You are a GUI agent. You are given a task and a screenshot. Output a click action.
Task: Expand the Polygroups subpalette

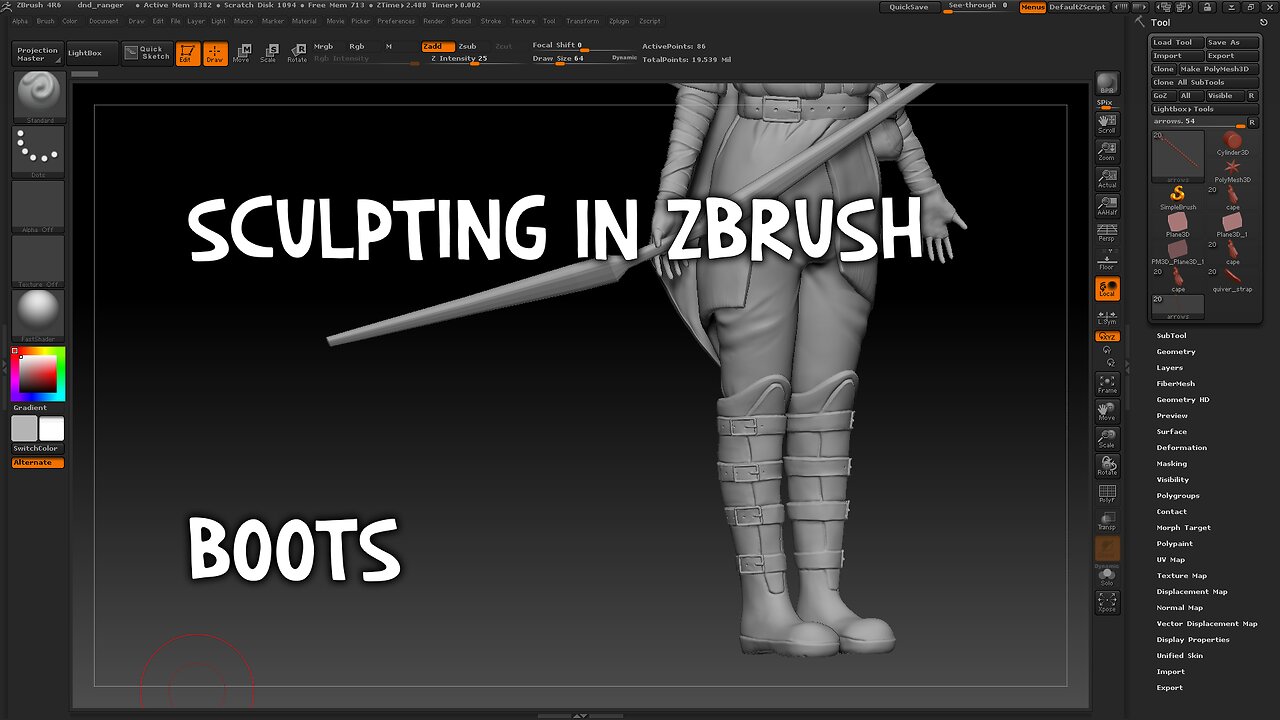coord(1178,496)
